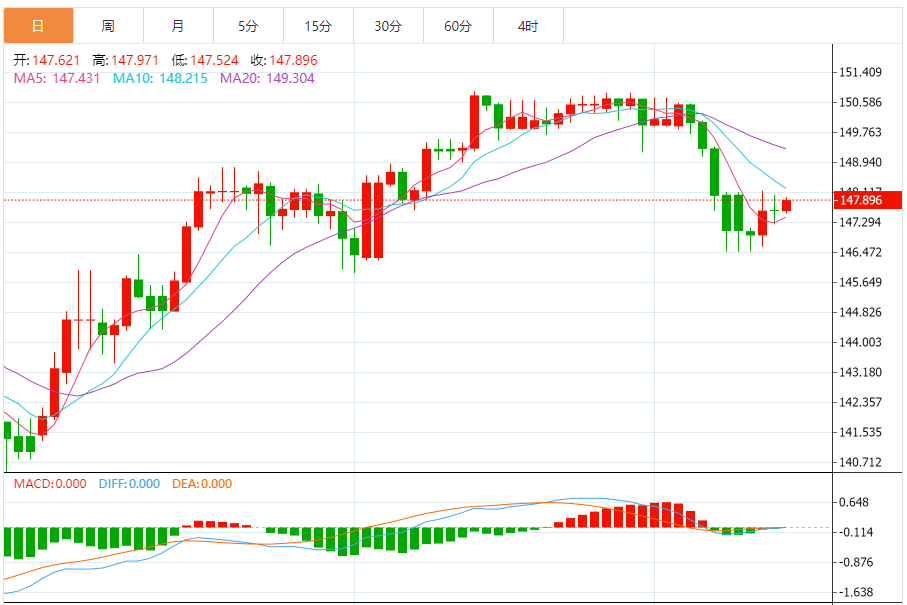Click the latest red candlestick at right edge
The height and width of the screenshot is (605, 907).
(787, 205)
